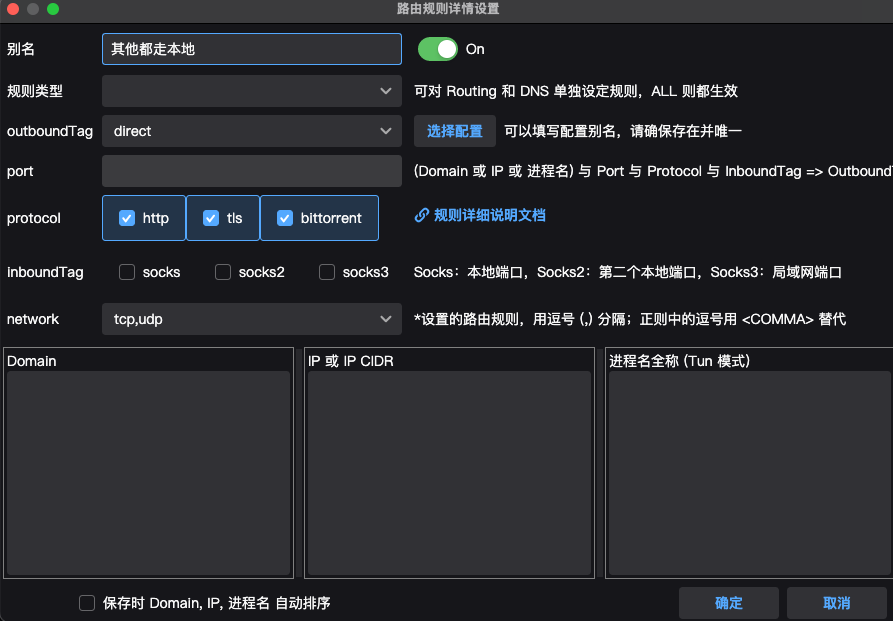Check the socks2 inboundTag option
893x621 pixels.
point(223,271)
